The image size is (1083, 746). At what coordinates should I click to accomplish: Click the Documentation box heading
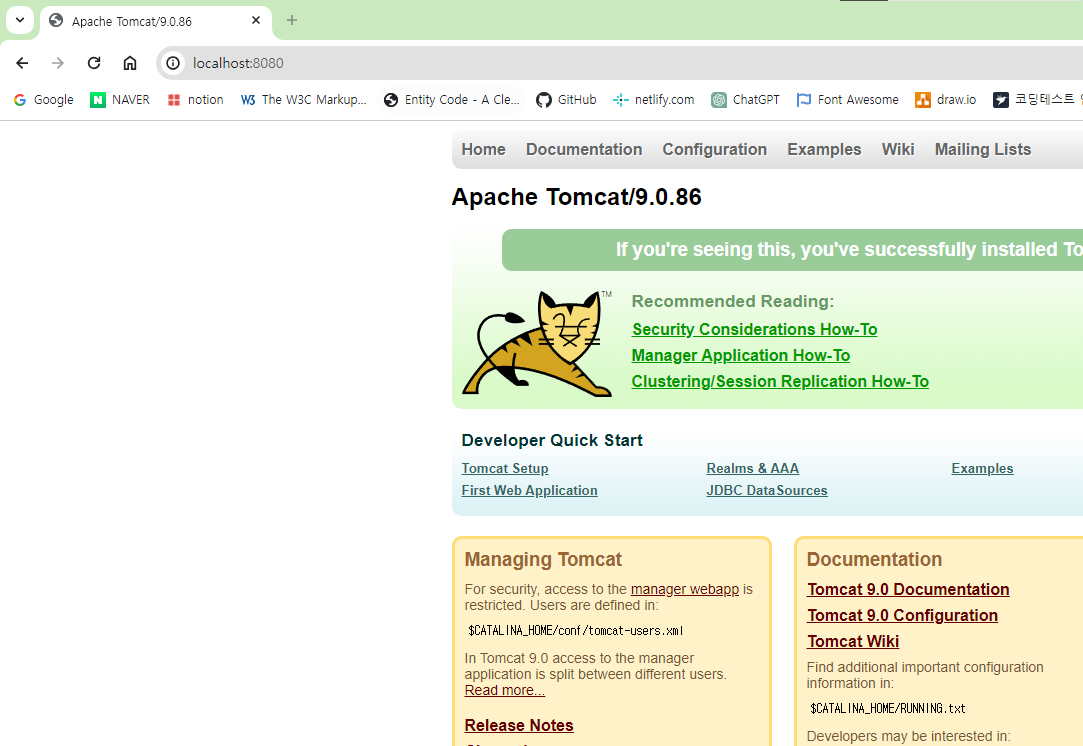pos(874,560)
